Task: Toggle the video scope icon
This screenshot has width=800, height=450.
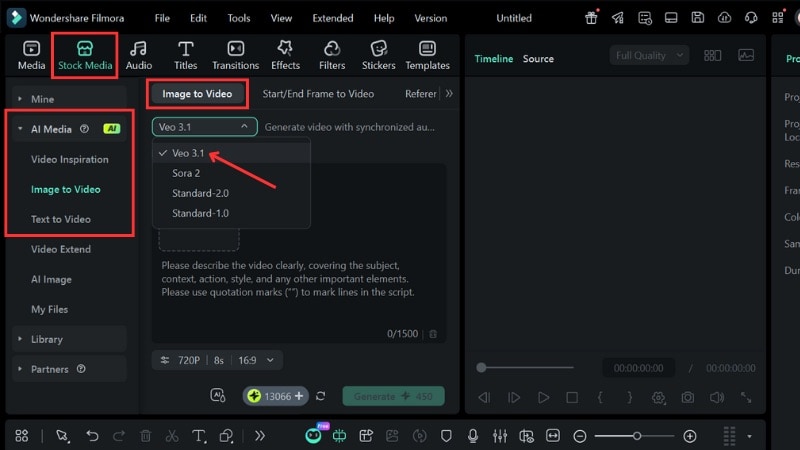Action: click(746, 55)
